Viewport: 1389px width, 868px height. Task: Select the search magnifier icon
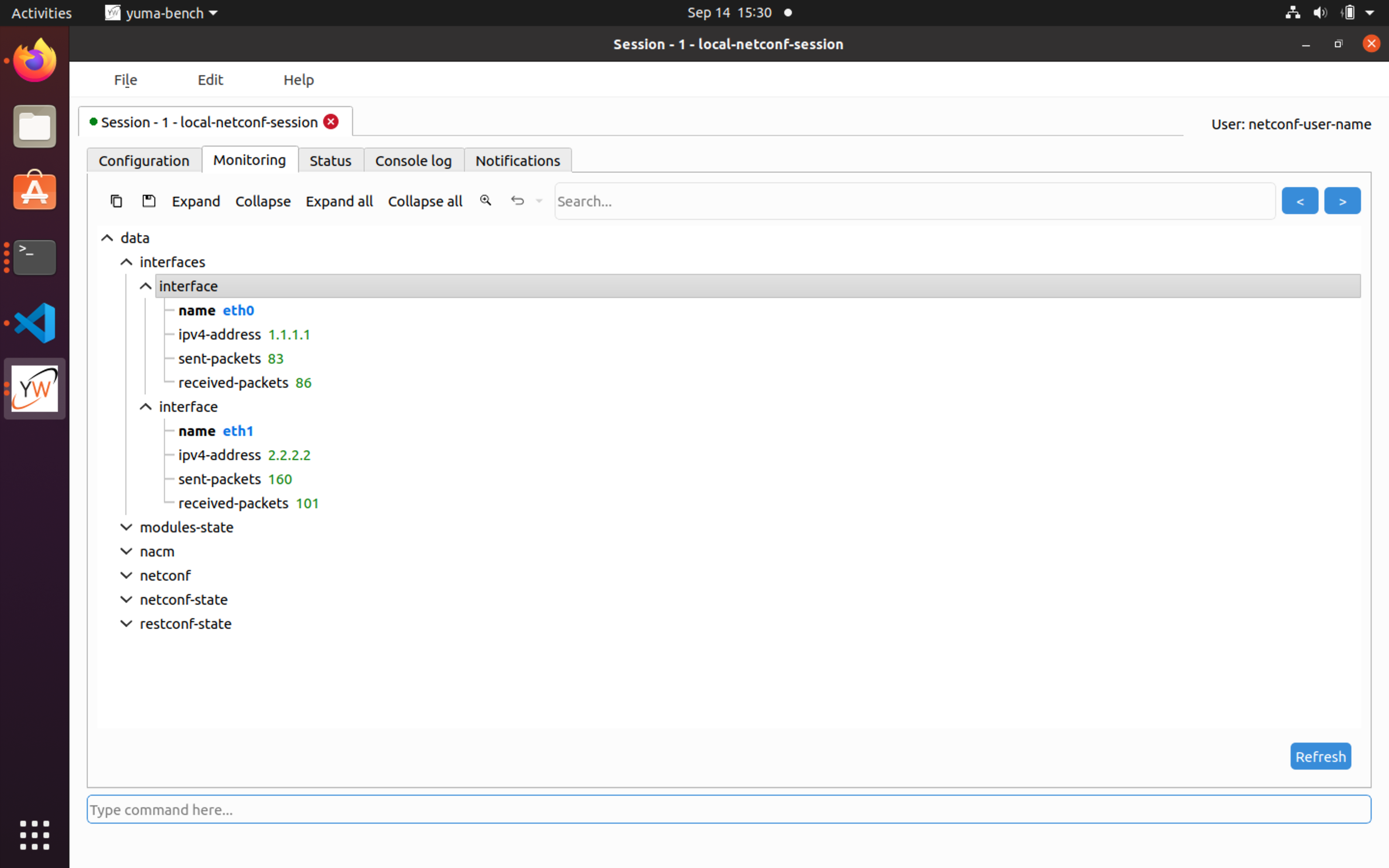coord(486,200)
